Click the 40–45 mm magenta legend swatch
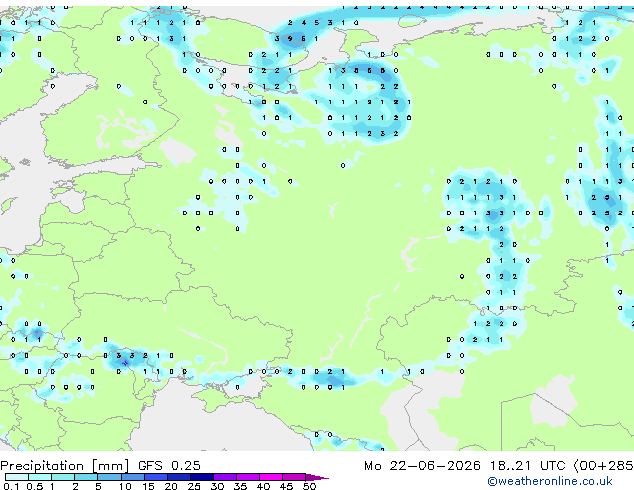Screen dimensions: 634x490 click(x=271, y=477)
